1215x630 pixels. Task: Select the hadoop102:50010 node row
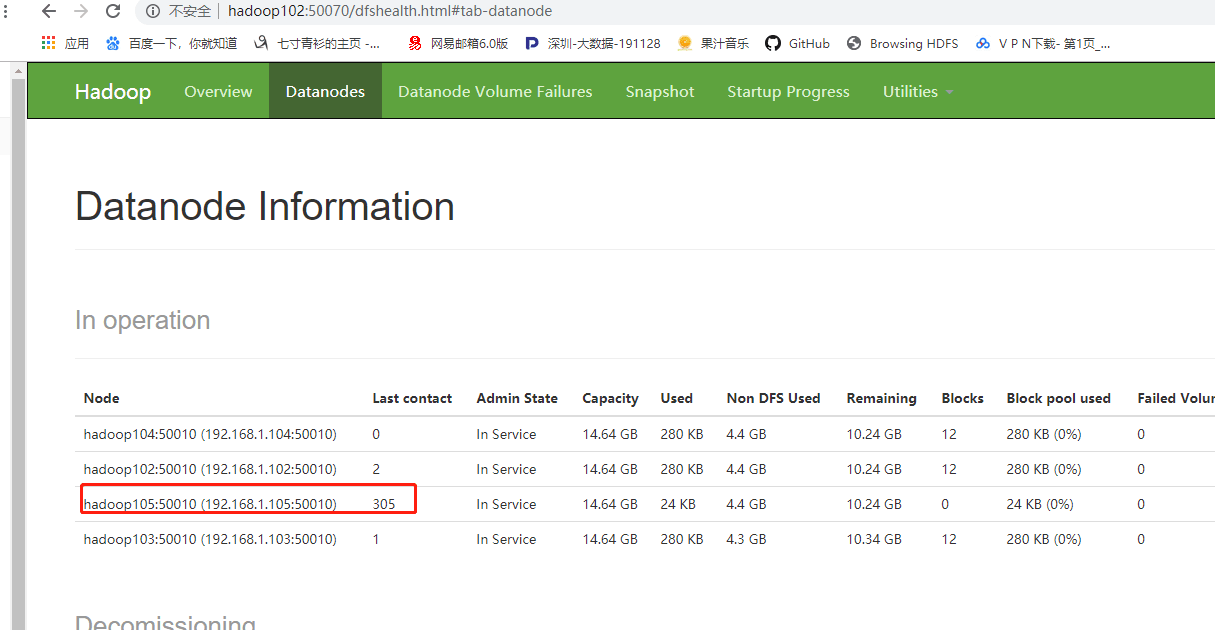[645, 469]
